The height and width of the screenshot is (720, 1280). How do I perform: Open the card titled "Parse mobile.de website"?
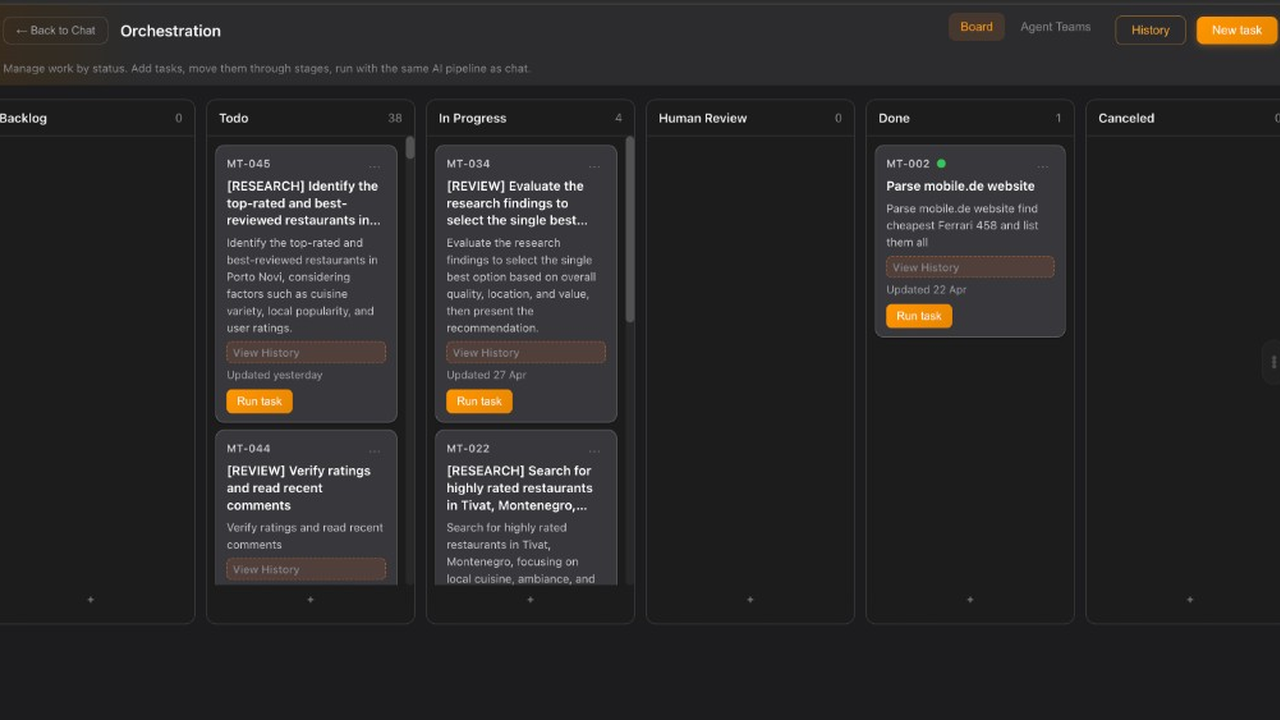pyautogui.click(x=960, y=186)
